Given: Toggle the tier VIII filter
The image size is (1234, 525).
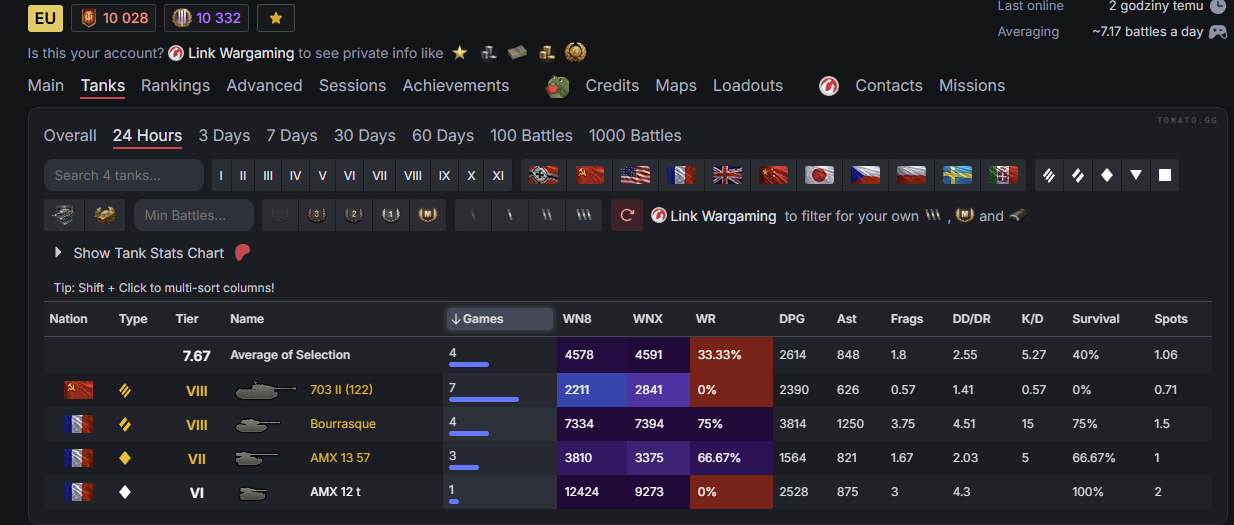Looking at the screenshot, I should pos(413,175).
